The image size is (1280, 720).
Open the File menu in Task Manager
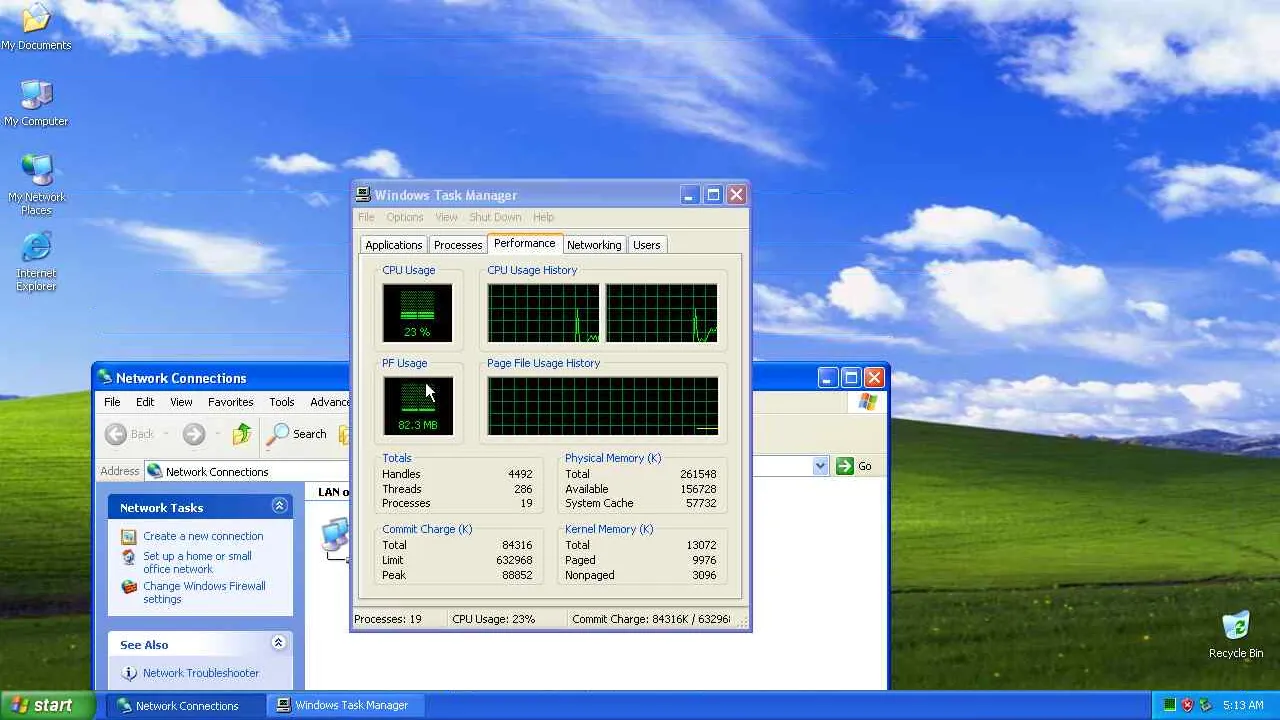pos(366,217)
